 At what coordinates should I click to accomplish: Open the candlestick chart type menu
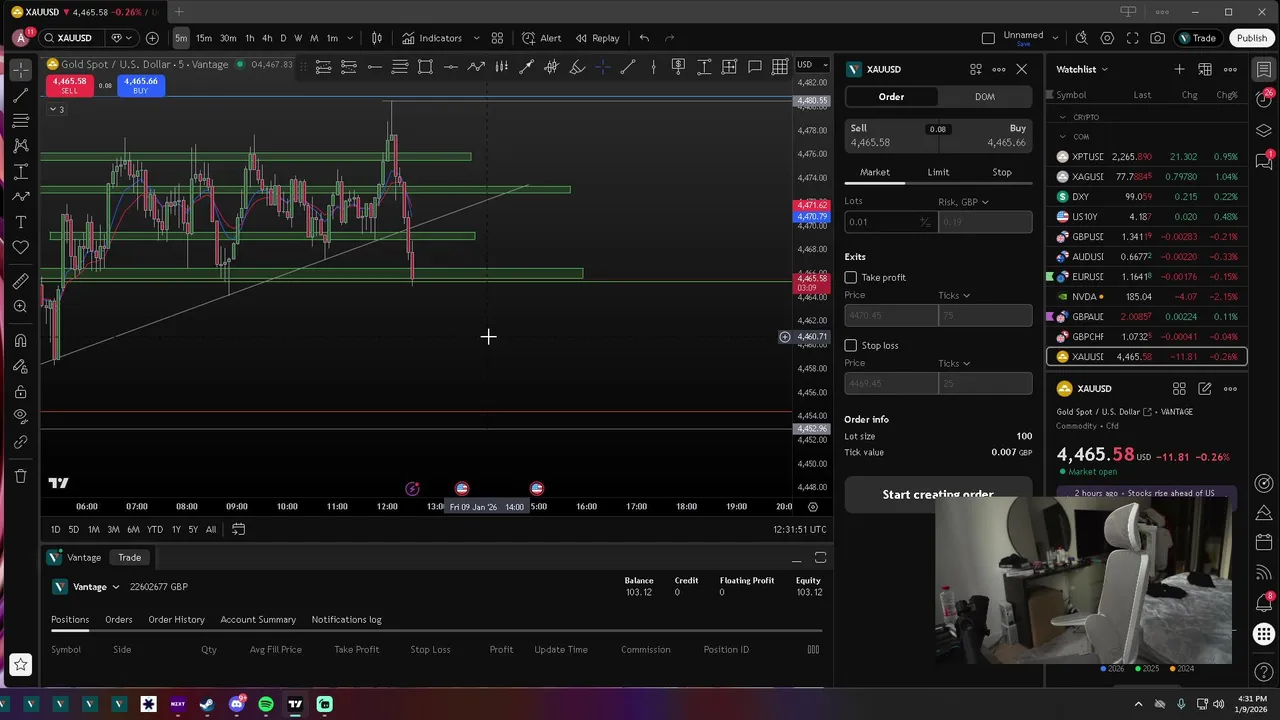(x=377, y=38)
